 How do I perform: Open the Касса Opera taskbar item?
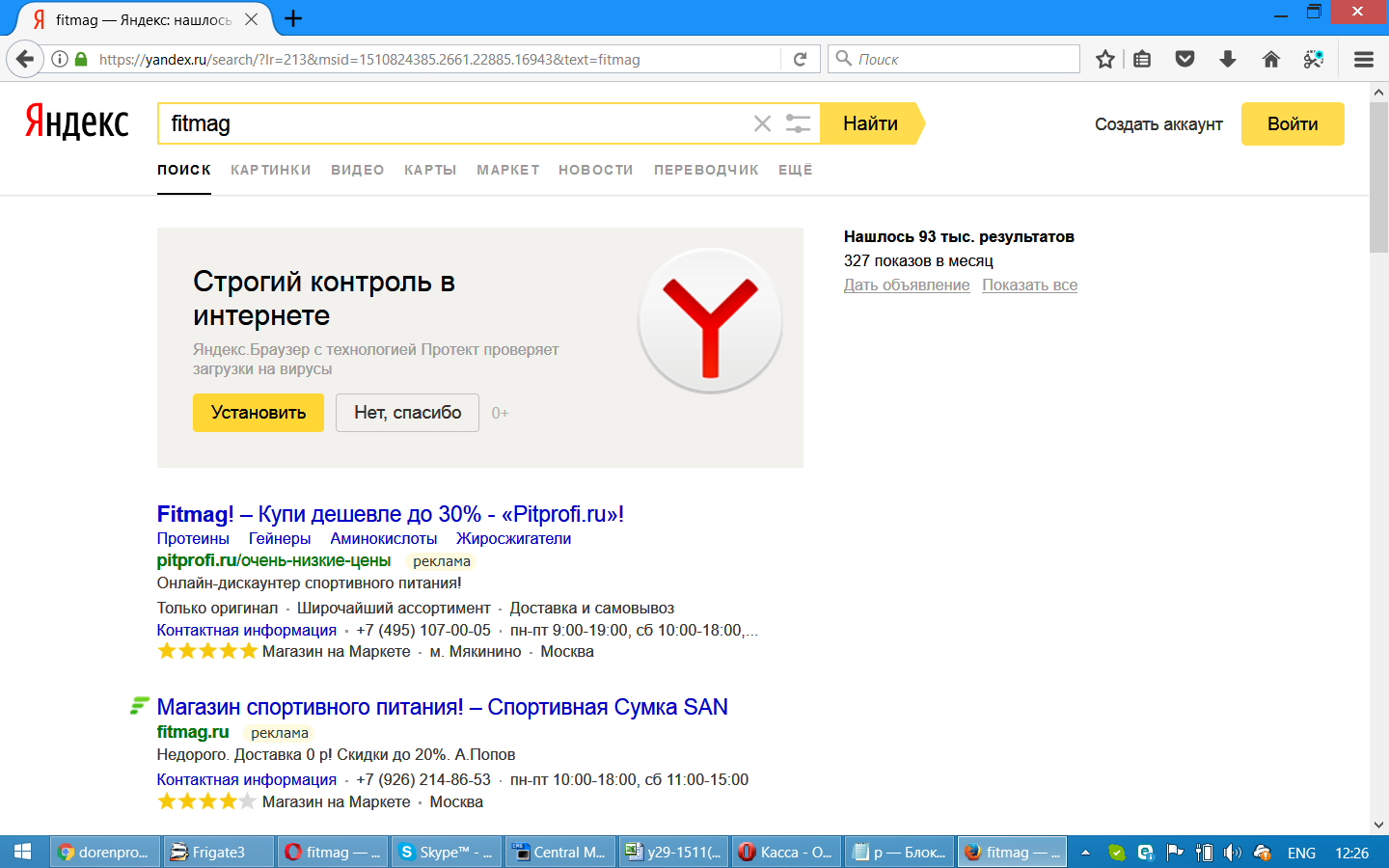coord(787,852)
